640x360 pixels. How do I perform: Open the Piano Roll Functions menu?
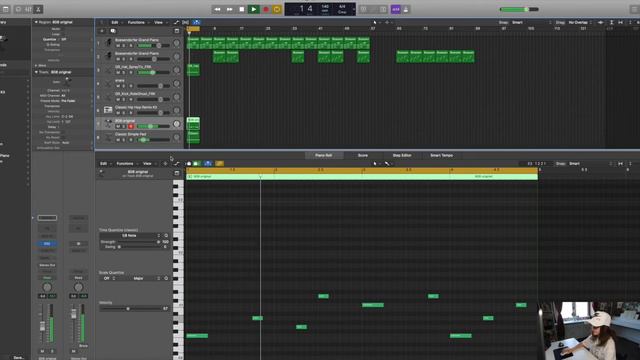coord(126,164)
